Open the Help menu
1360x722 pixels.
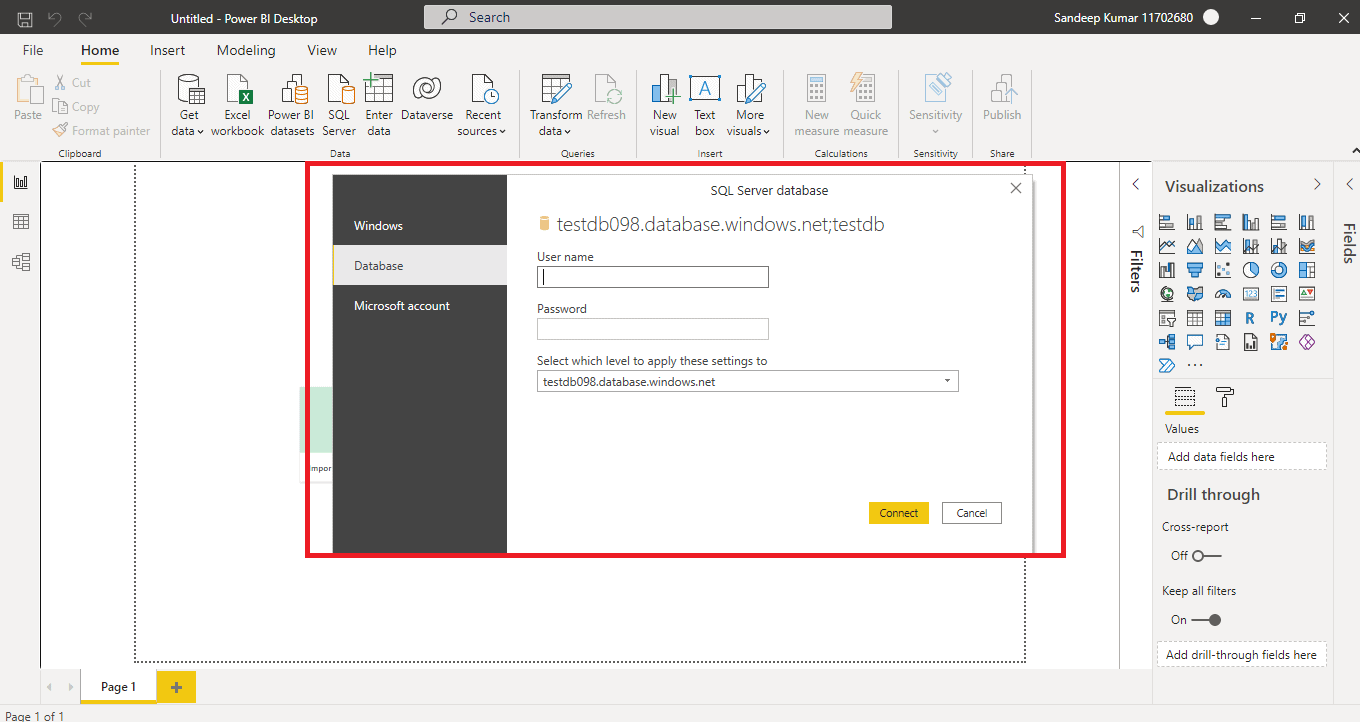(381, 50)
